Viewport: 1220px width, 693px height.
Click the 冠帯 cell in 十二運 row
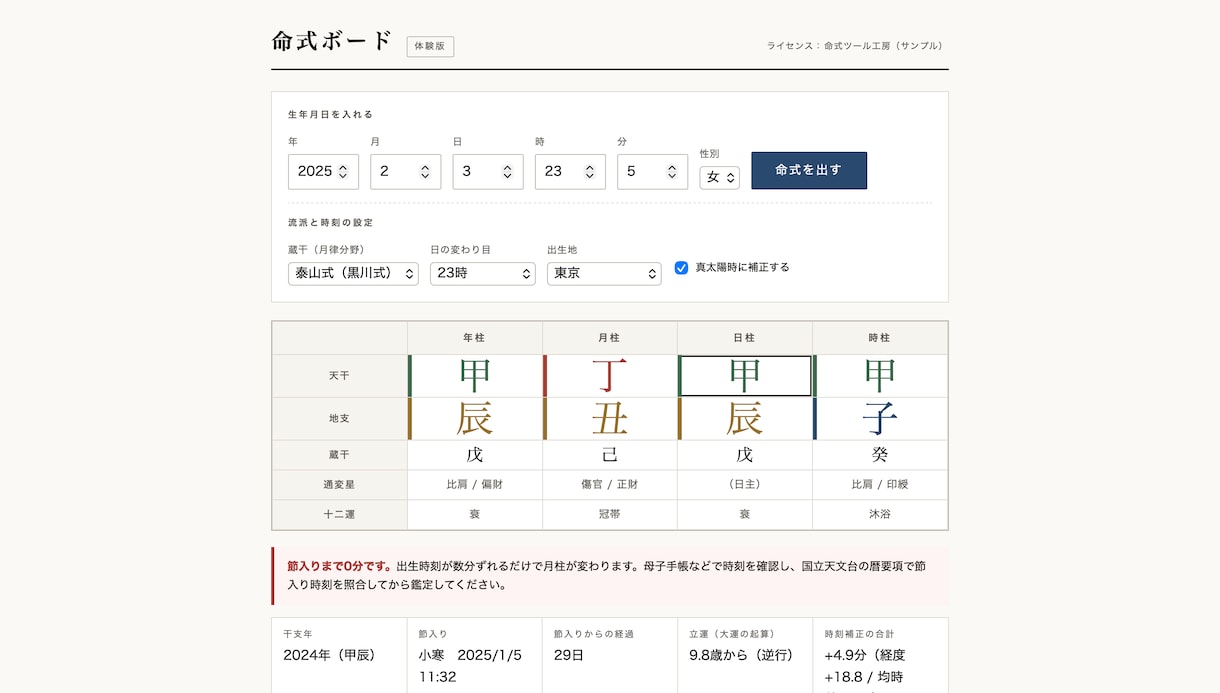pos(610,515)
